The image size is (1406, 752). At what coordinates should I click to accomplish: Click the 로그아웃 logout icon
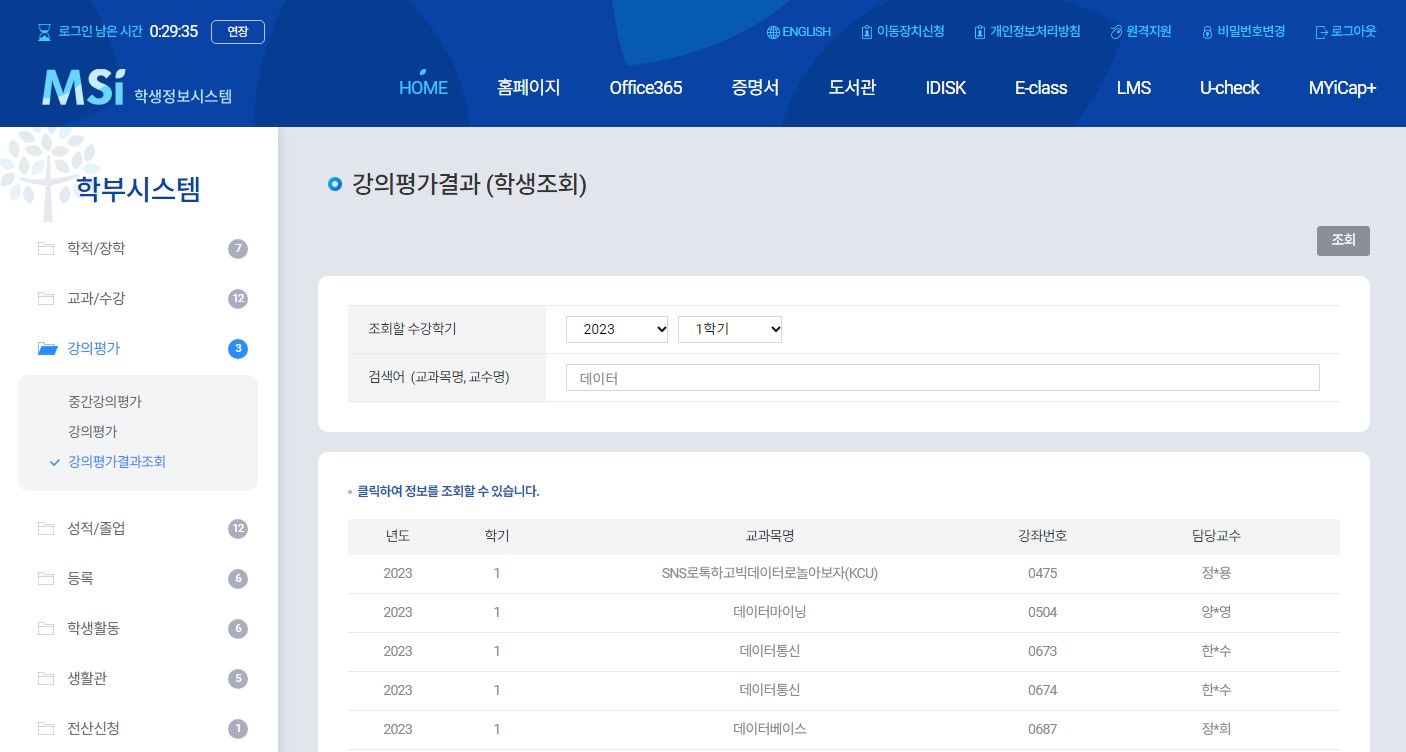[1322, 31]
